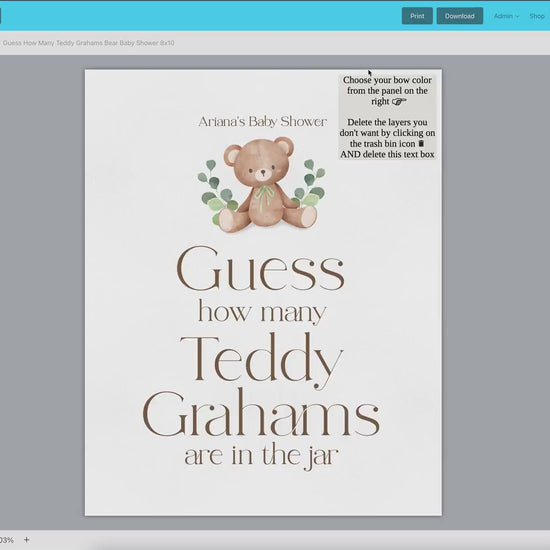The height and width of the screenshot is (550, 550).
Task: Click the template title in breadcrumb bar
Action: pos(88,43)
